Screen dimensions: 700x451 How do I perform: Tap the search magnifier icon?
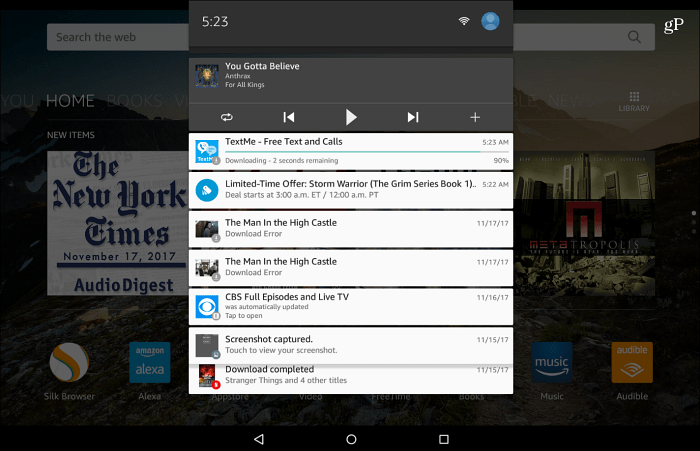pyautogui.click(x=634, y=37)
